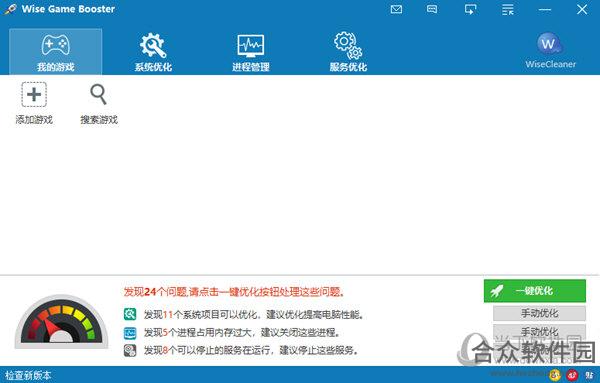Click the screen share icon in title bar

pyautogui.click(x=470, y=9)
